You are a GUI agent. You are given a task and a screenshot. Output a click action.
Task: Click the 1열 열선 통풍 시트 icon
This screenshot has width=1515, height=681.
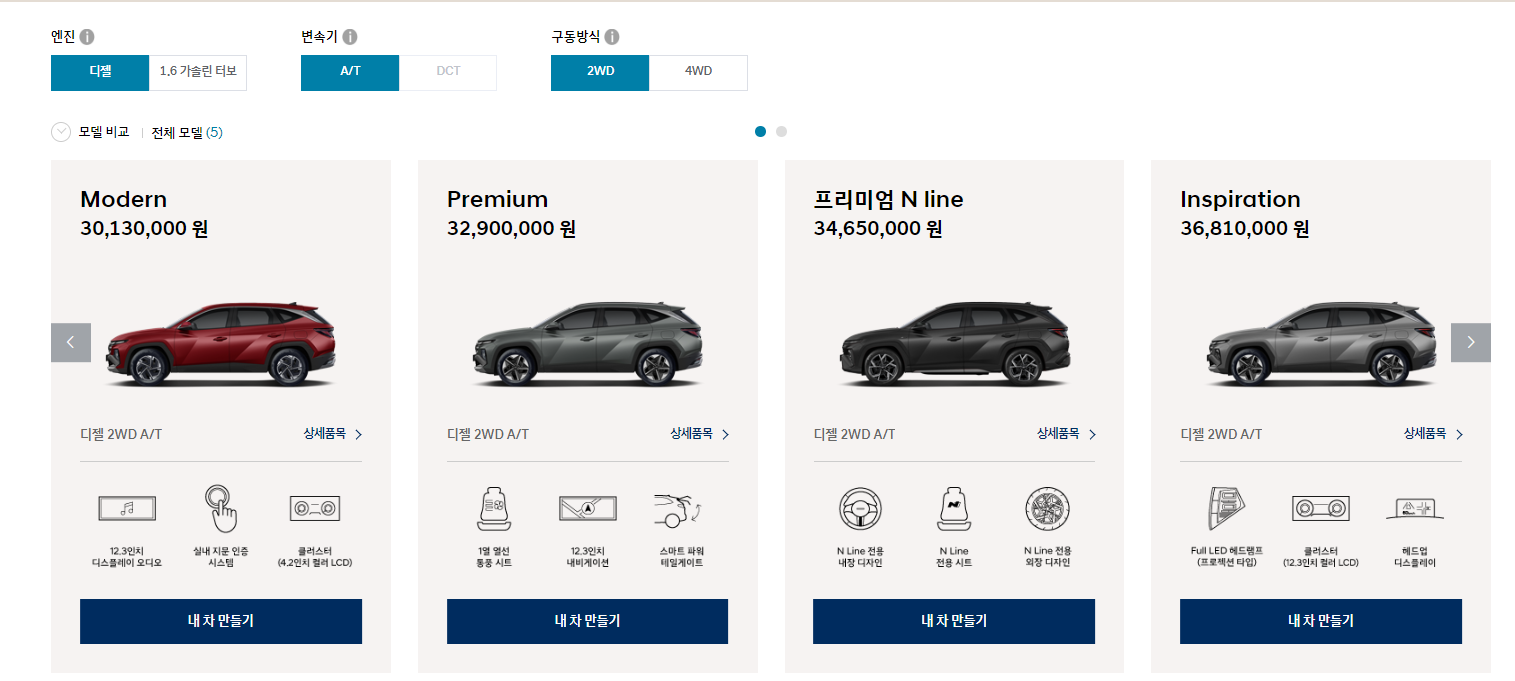click(x=495, y=508)
